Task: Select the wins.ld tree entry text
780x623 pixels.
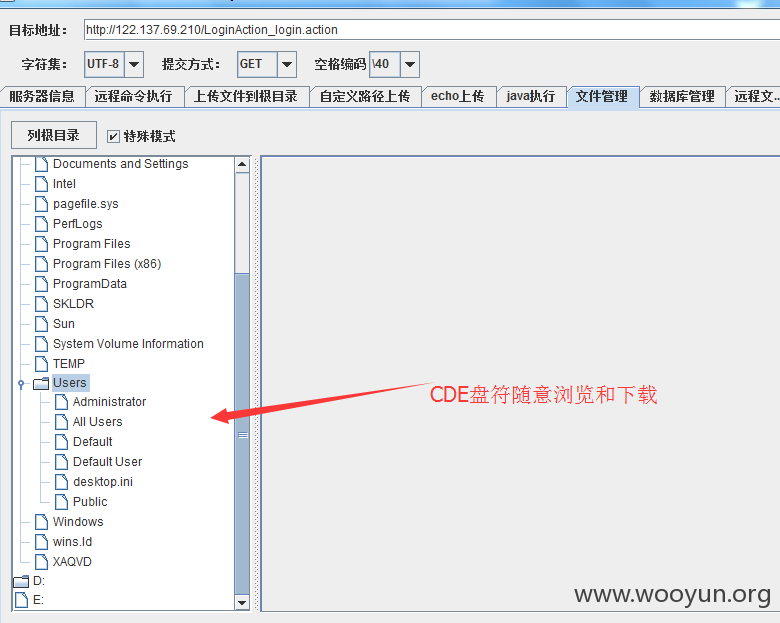Action: 73,541
